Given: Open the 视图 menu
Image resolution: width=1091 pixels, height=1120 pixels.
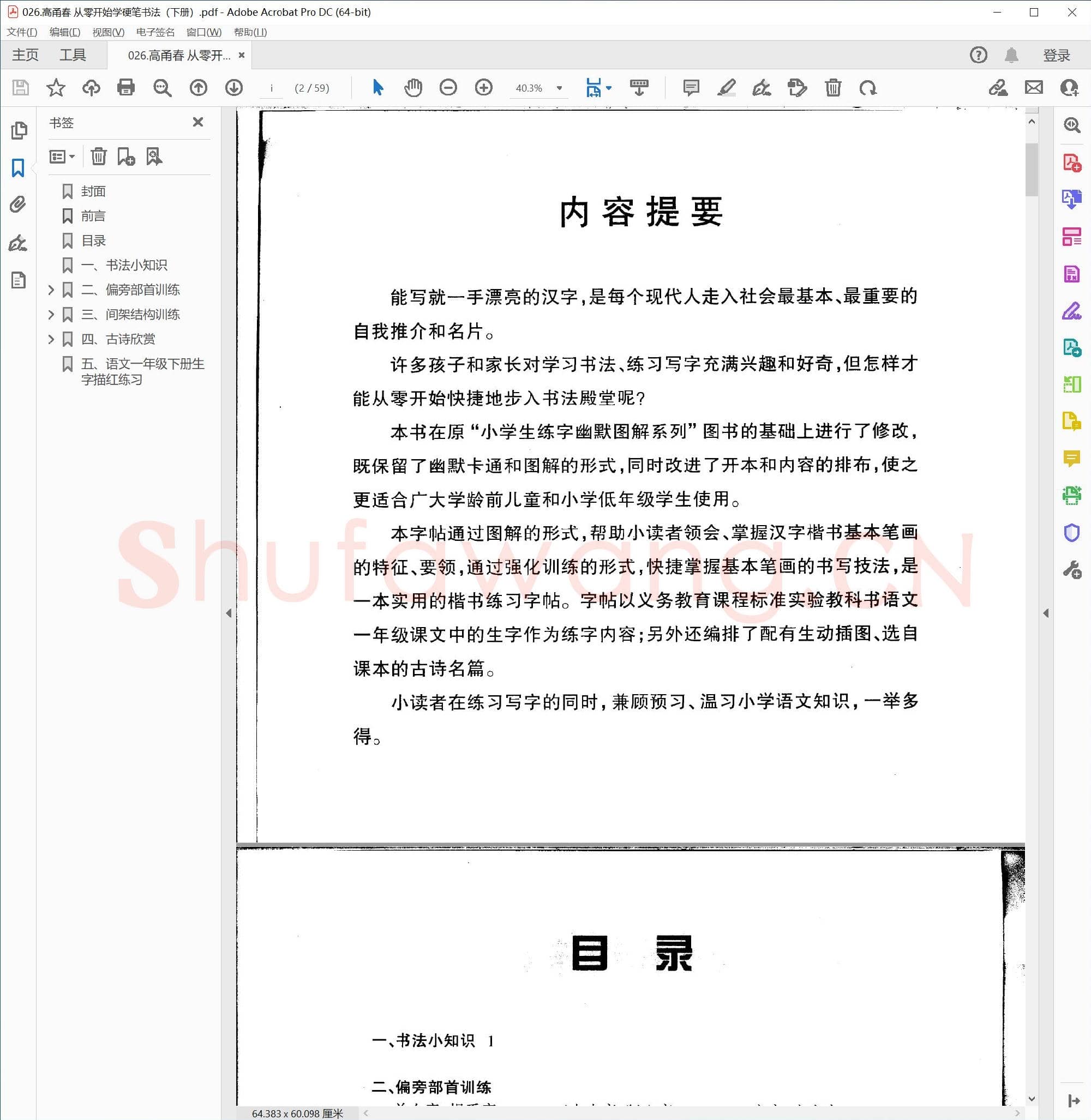Looking at the screenshot, I should 106,33.
